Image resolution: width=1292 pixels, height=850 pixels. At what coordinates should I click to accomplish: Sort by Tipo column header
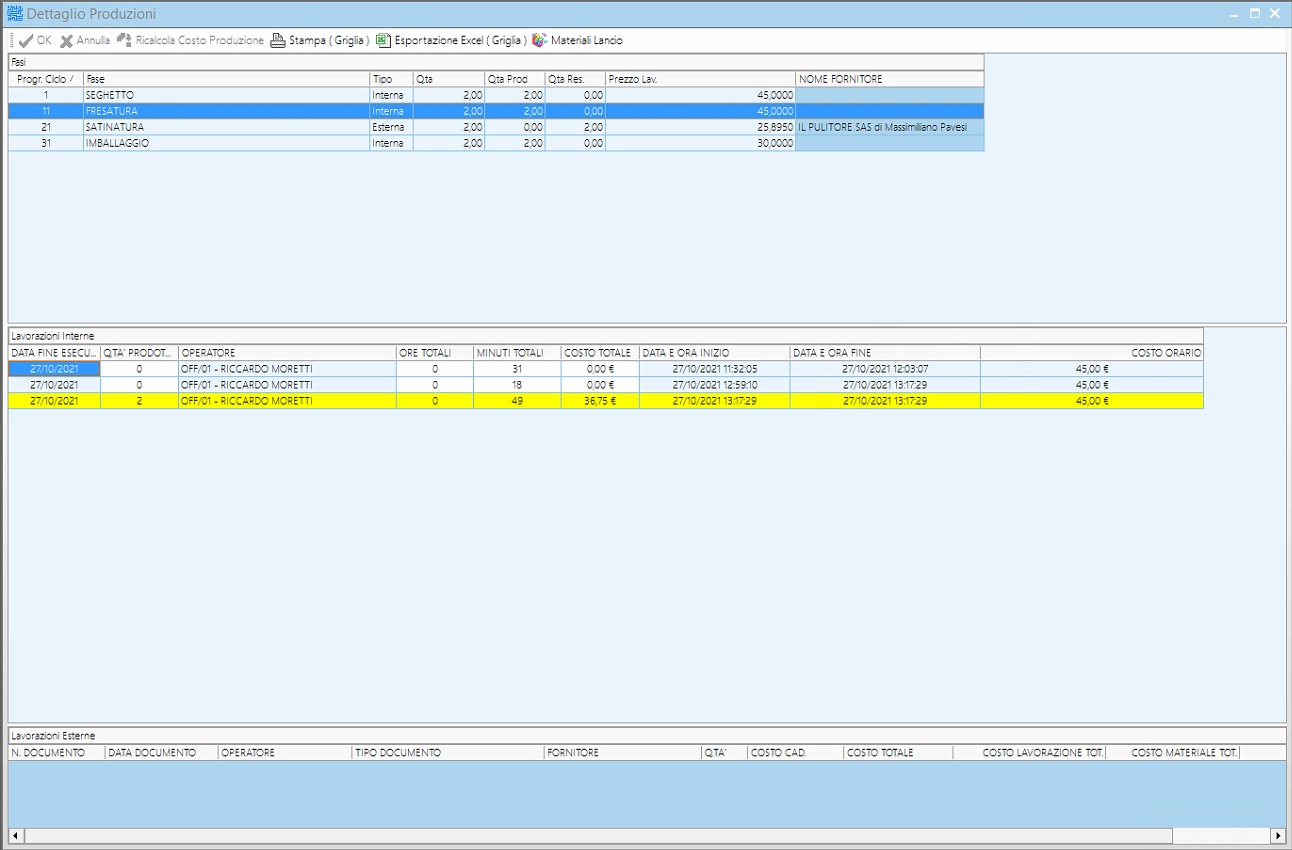(391, 79)
